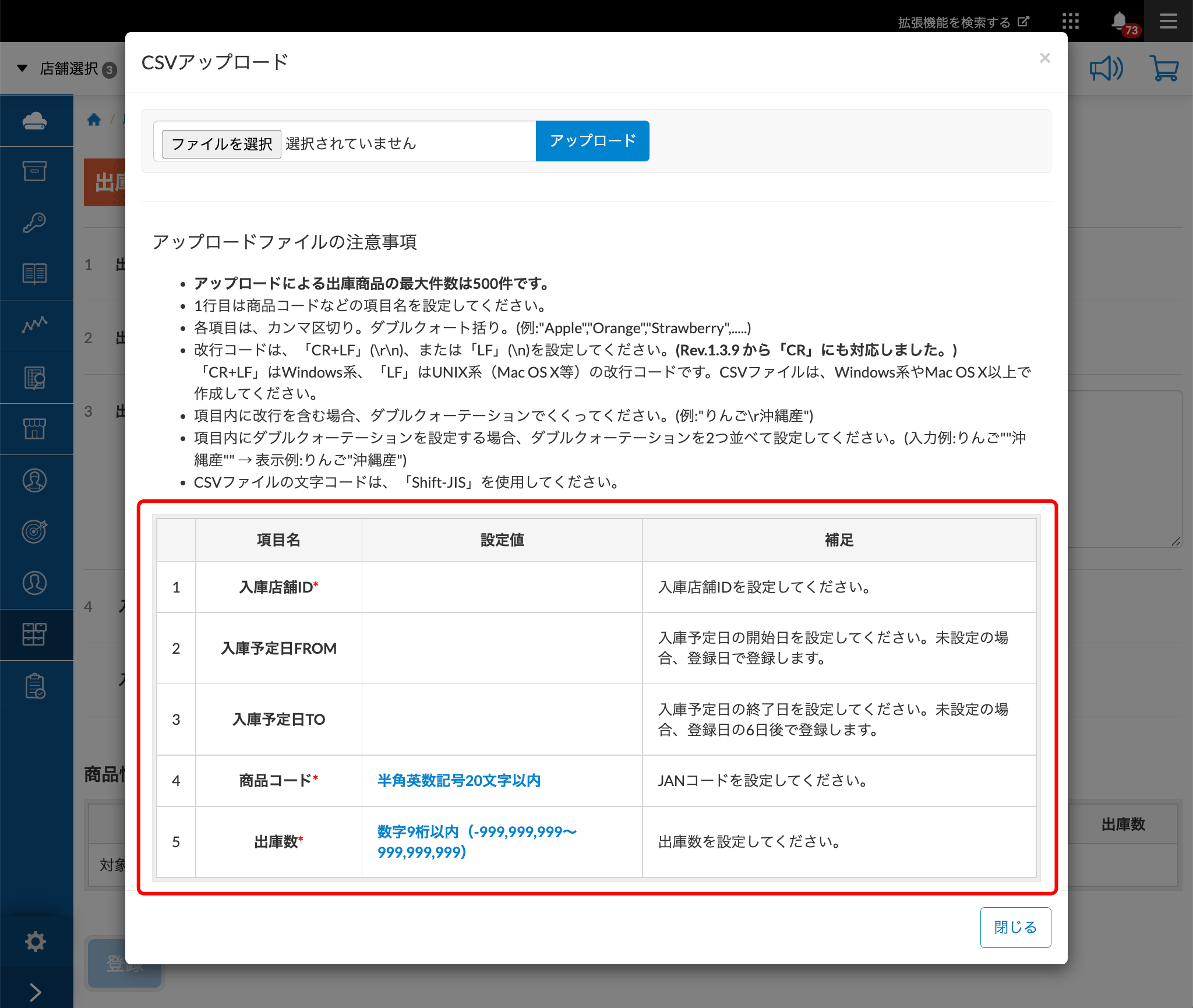This screenshot has width=1193, height=1008.
Task: Click the key icon in the sidebar
Action: pos(35,223)
